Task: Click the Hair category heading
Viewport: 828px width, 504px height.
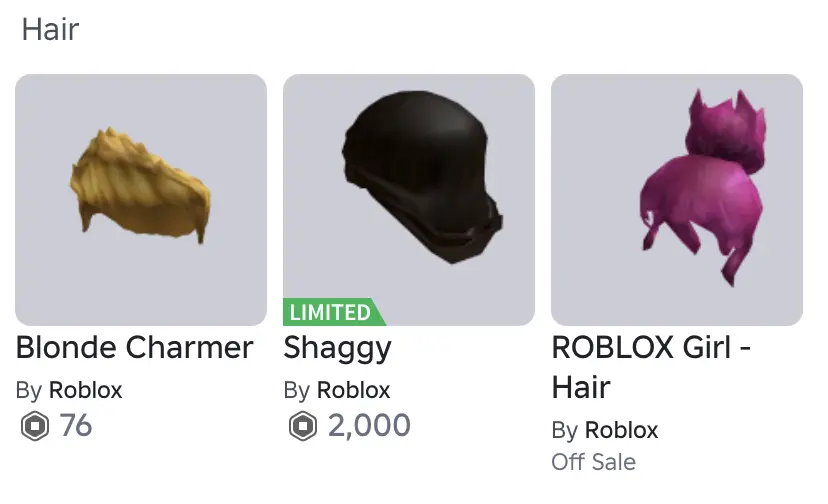Action: (x=50, y=29)
